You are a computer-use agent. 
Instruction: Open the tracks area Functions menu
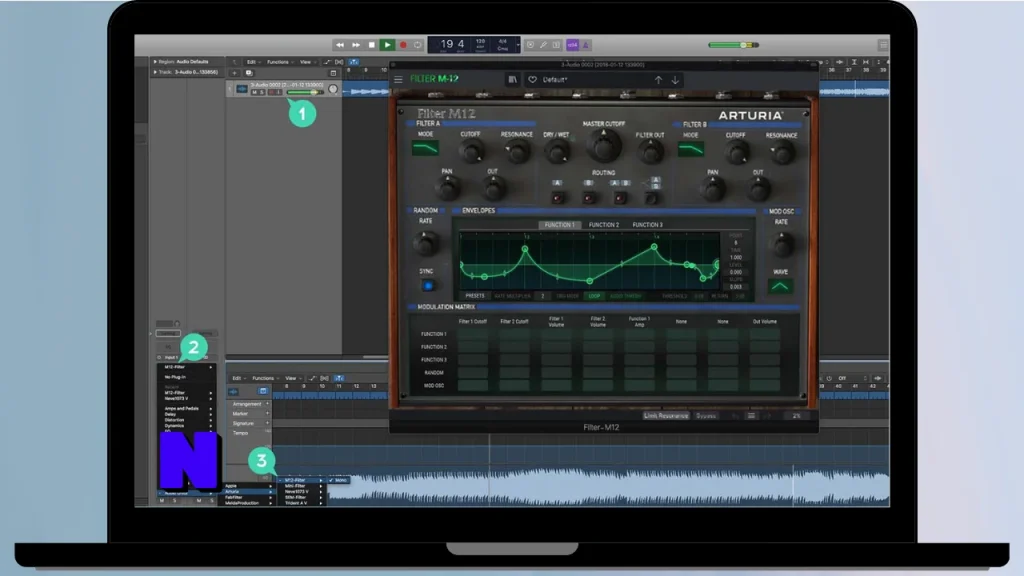[279, 62]
